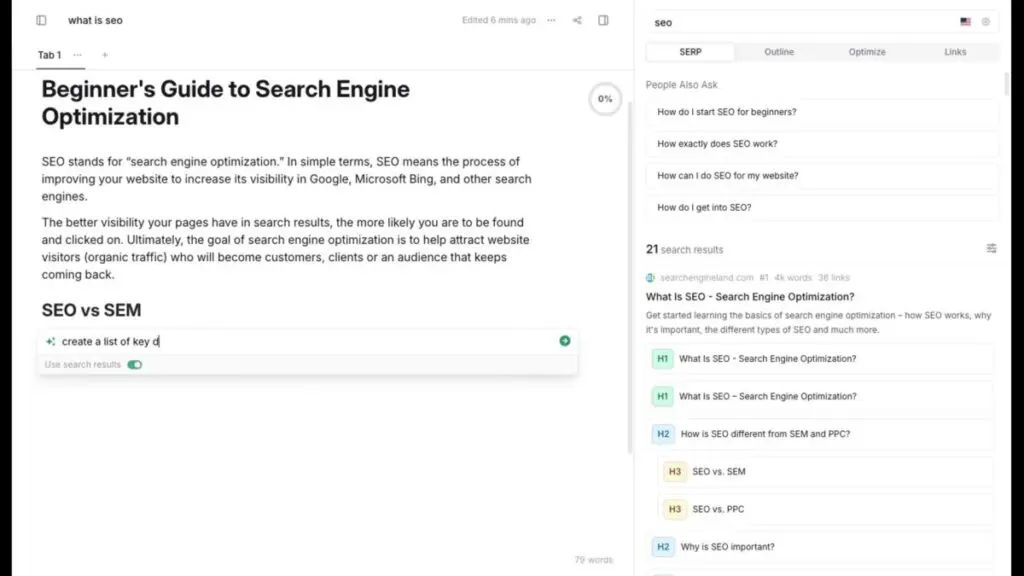Switch to the Optimize tab
Screen dimensions: 1024x576
[x=867, y=52]
